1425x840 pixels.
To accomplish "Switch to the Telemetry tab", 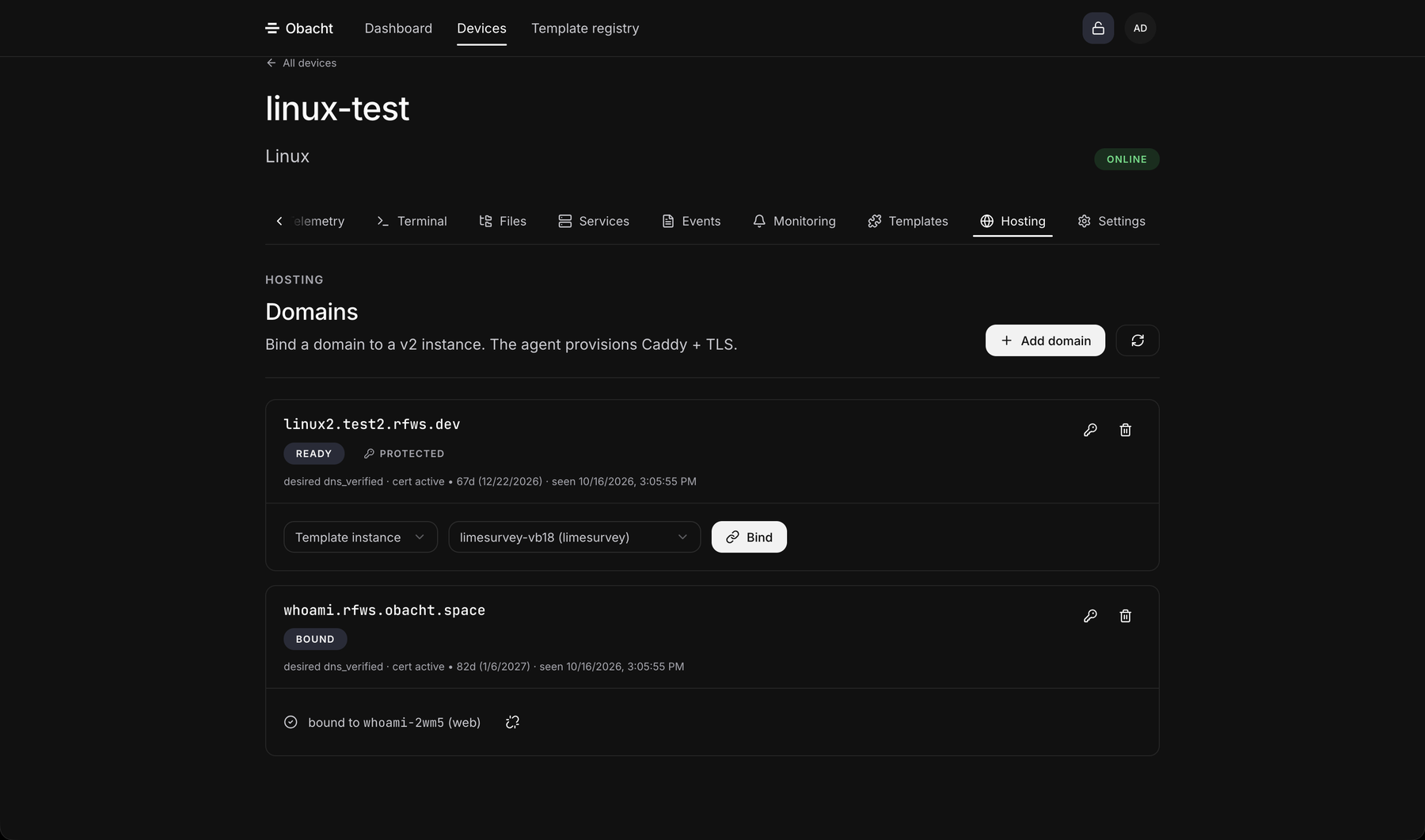I will point(318,221).
